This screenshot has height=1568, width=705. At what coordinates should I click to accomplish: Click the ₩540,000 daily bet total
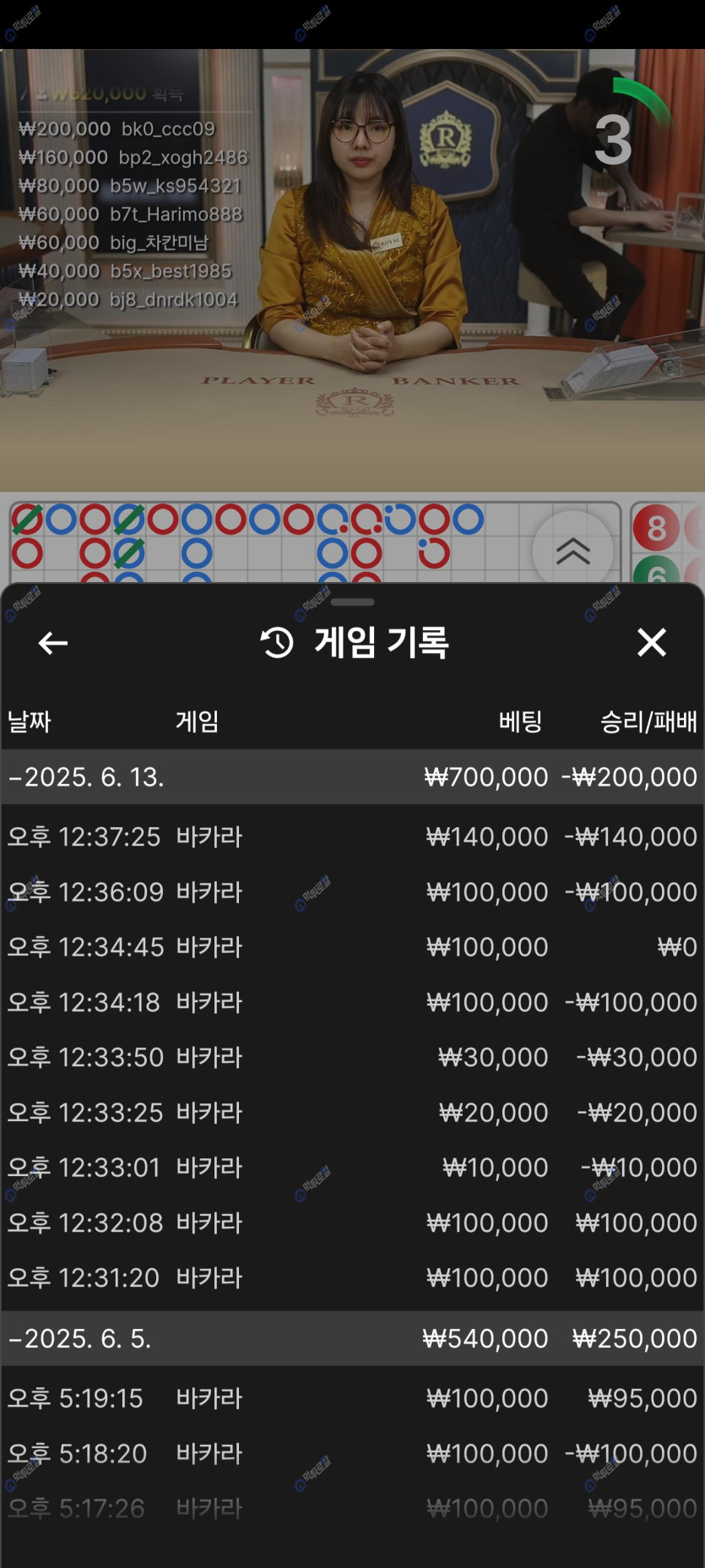[x=485, y=1338]
